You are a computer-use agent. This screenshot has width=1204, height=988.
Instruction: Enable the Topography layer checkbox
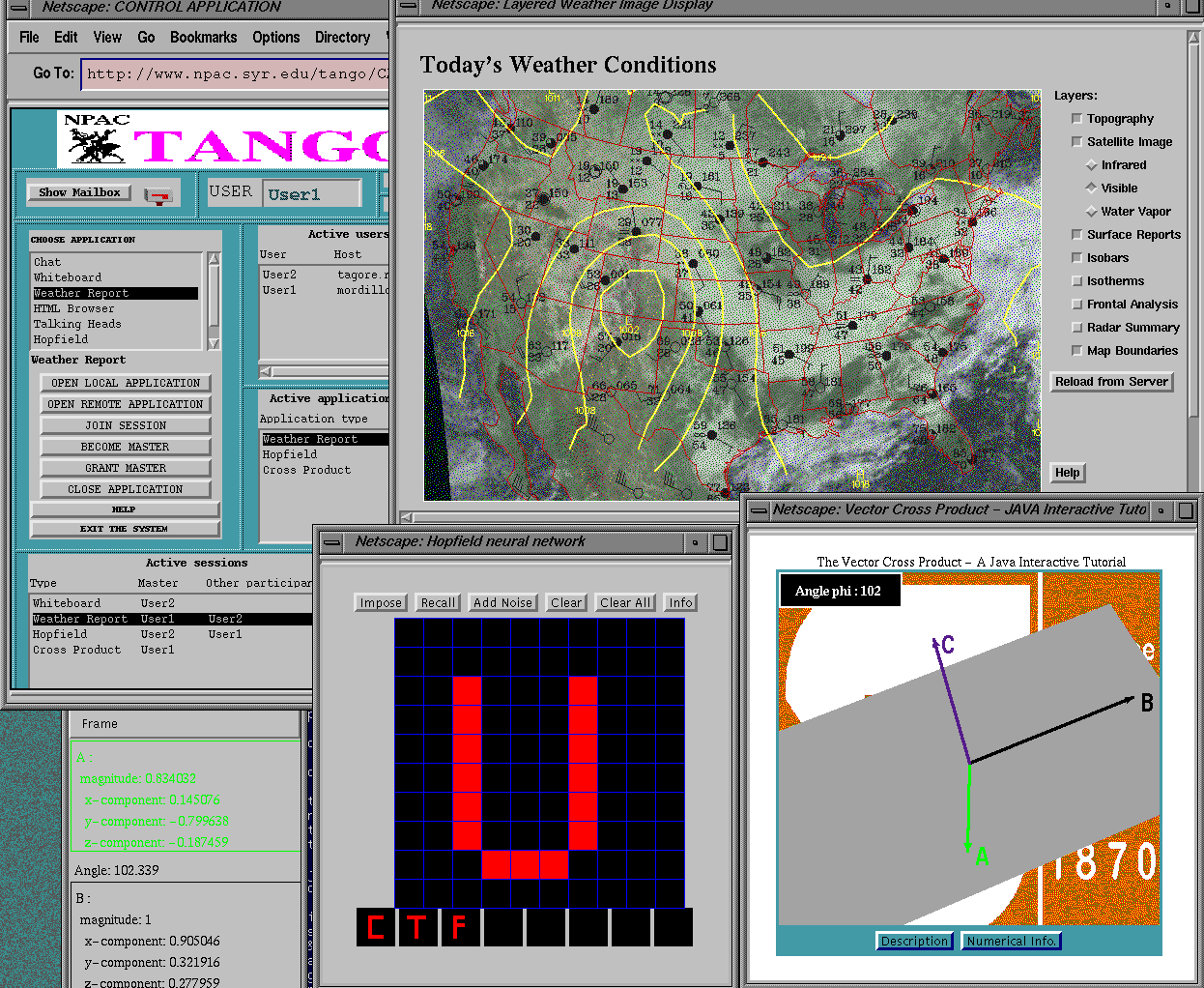[x=1076, y=119]
